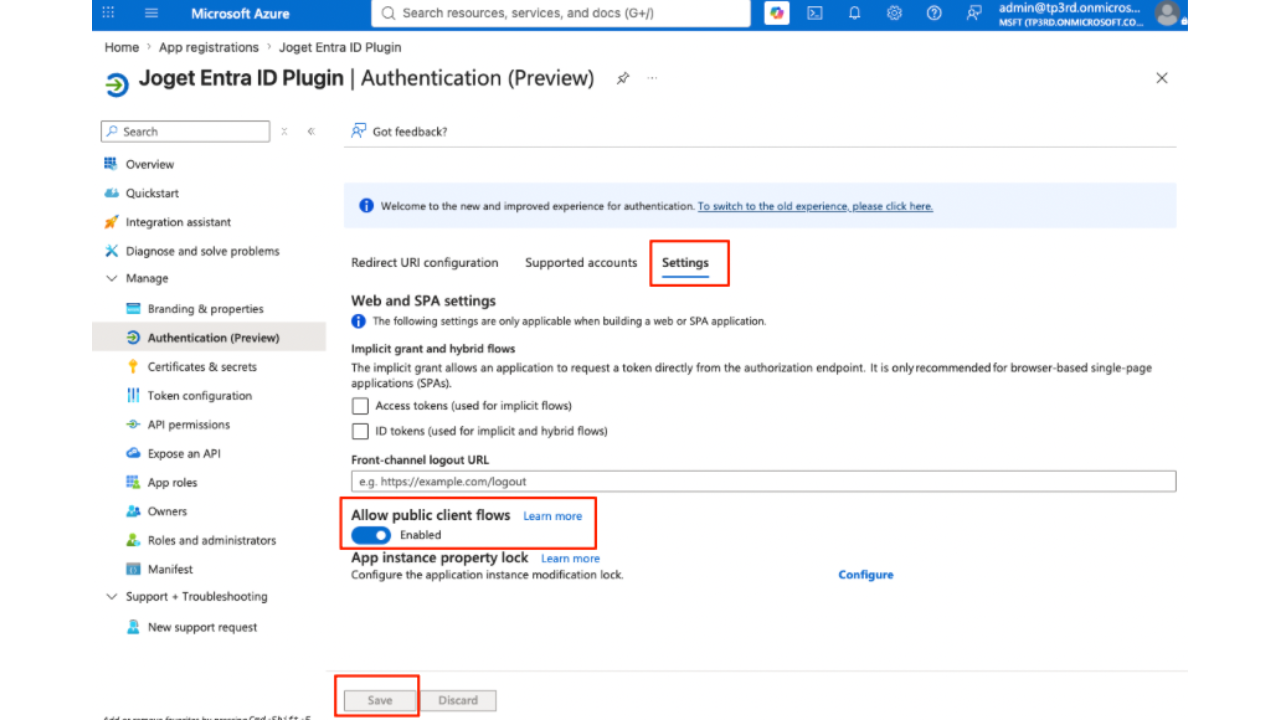Open the Cloud Shell icon
1280x720 pixels.
click(815, 13)
